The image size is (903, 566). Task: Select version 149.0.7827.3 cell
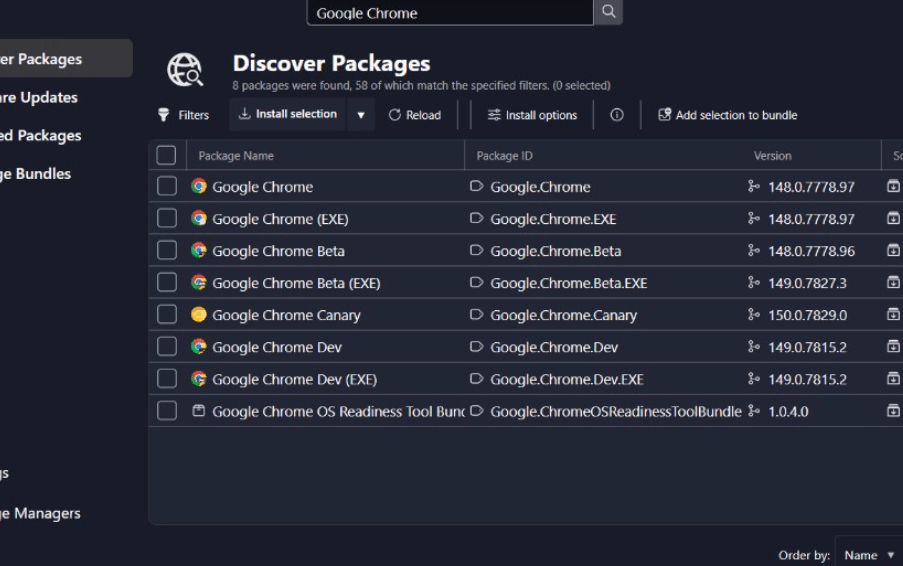[x=807, y=283]
